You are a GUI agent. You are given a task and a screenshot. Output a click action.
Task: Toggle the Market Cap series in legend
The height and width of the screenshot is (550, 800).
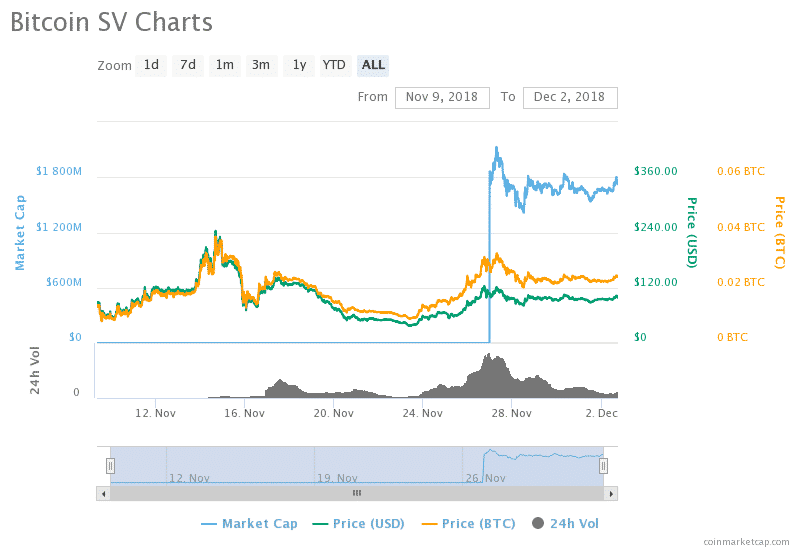click(249, 523)
